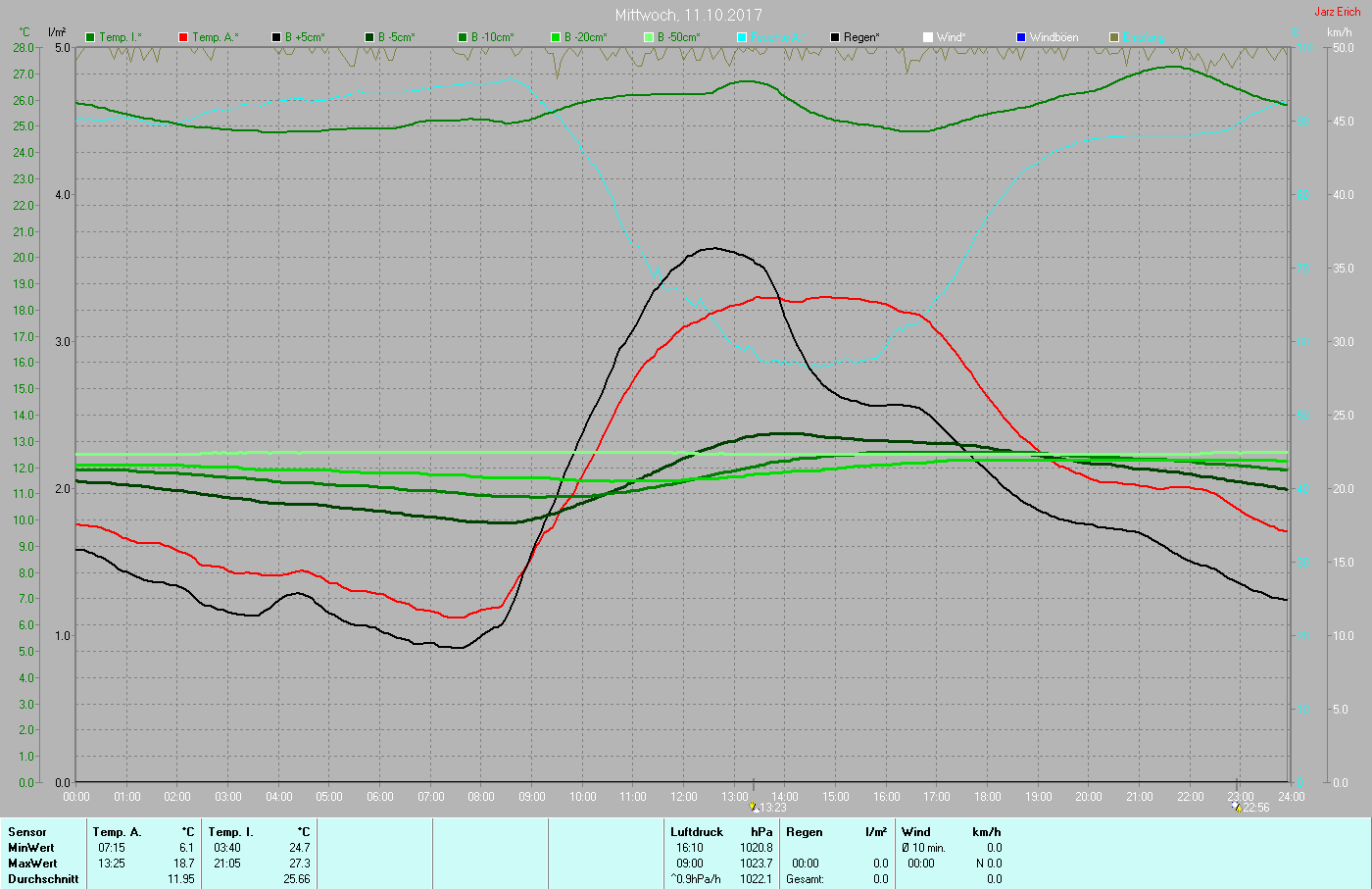This screenshot has width=1372, height=889.
Task: Pick the light green B -50cm swatch
Action: click(x=649, y=37)
